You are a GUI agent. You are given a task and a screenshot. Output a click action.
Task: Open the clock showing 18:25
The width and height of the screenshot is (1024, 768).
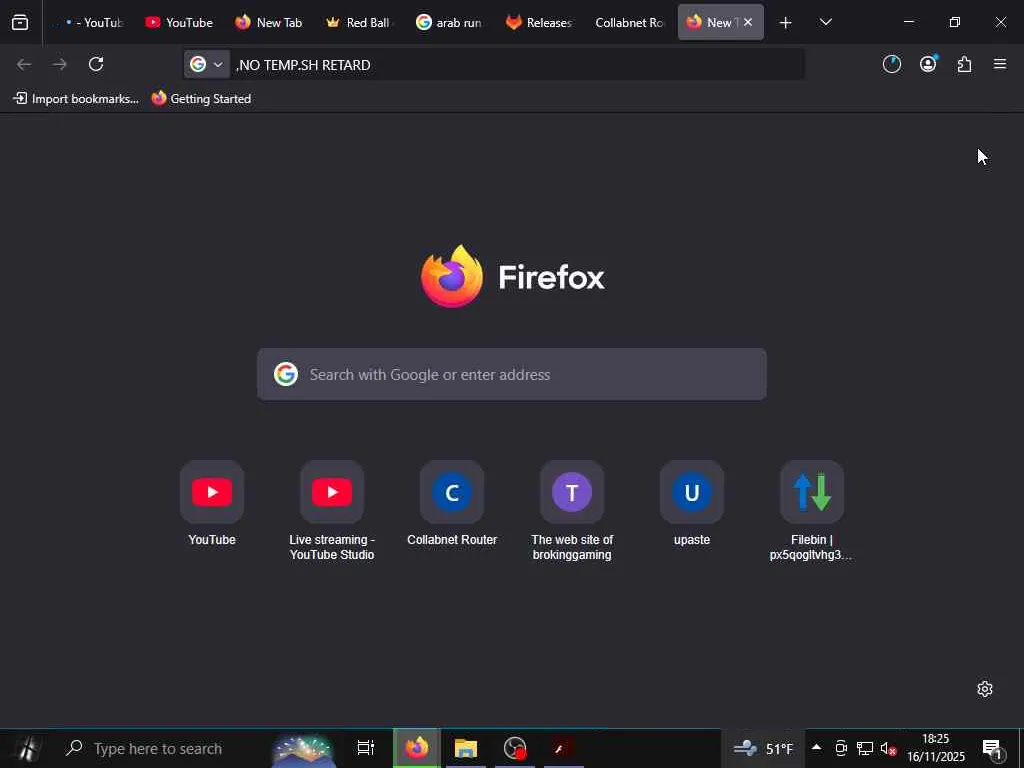click(935, 748)
